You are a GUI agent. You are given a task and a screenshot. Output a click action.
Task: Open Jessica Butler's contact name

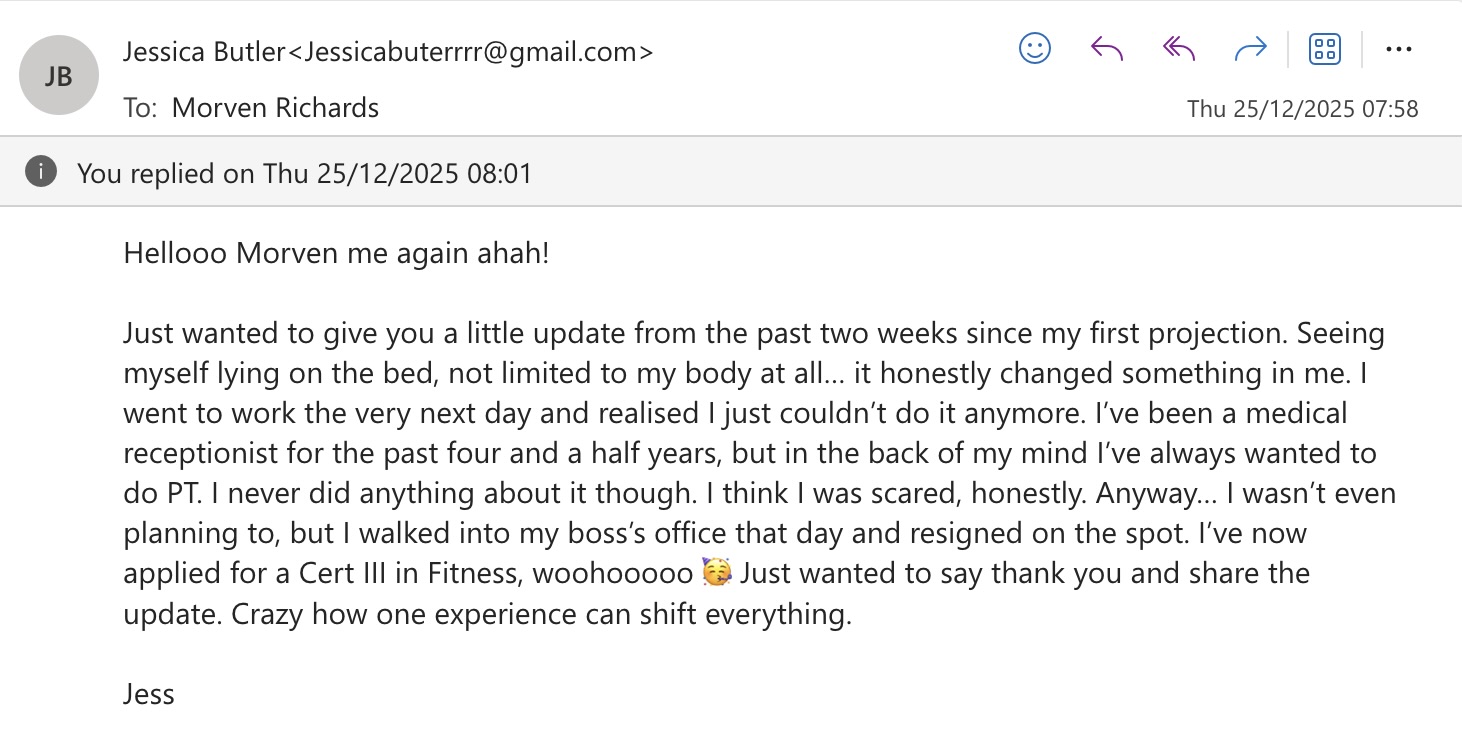[x=204, y=51]
